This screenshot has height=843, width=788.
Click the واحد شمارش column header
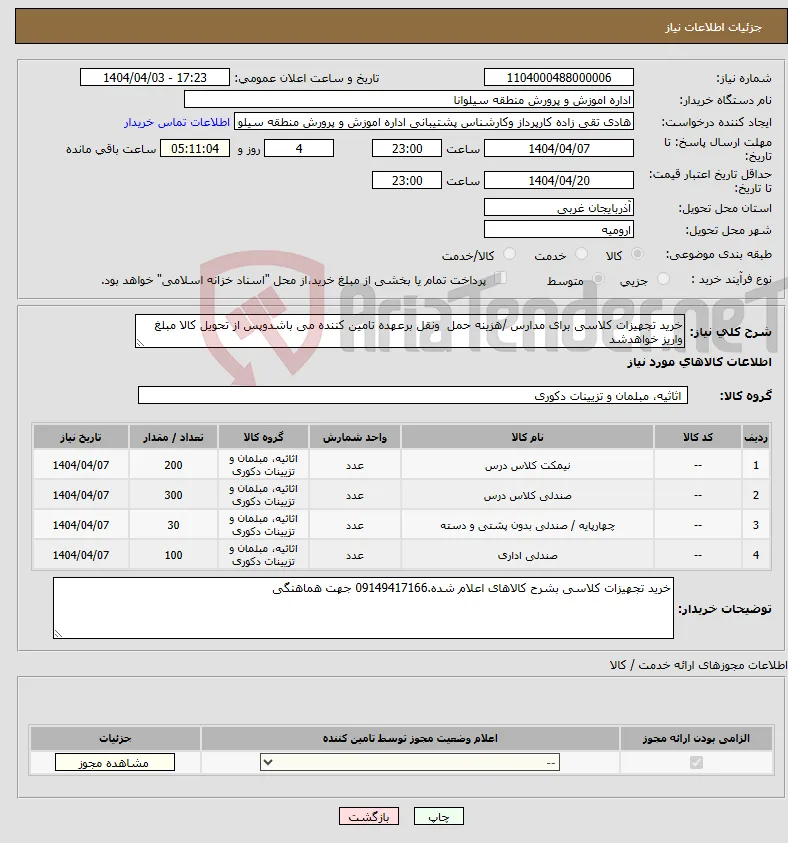355,437
